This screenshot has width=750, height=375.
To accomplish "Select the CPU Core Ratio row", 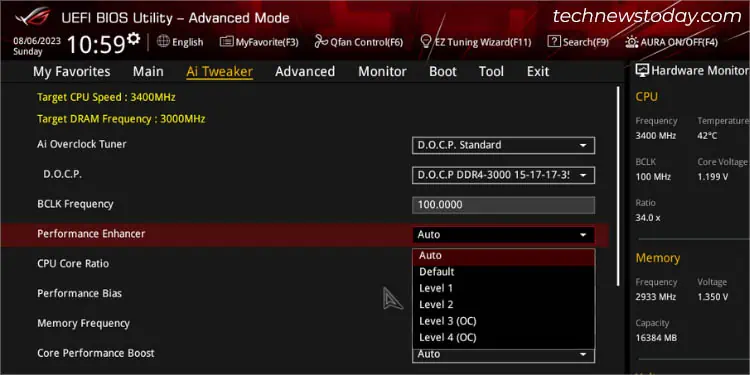I will (73, 264).
